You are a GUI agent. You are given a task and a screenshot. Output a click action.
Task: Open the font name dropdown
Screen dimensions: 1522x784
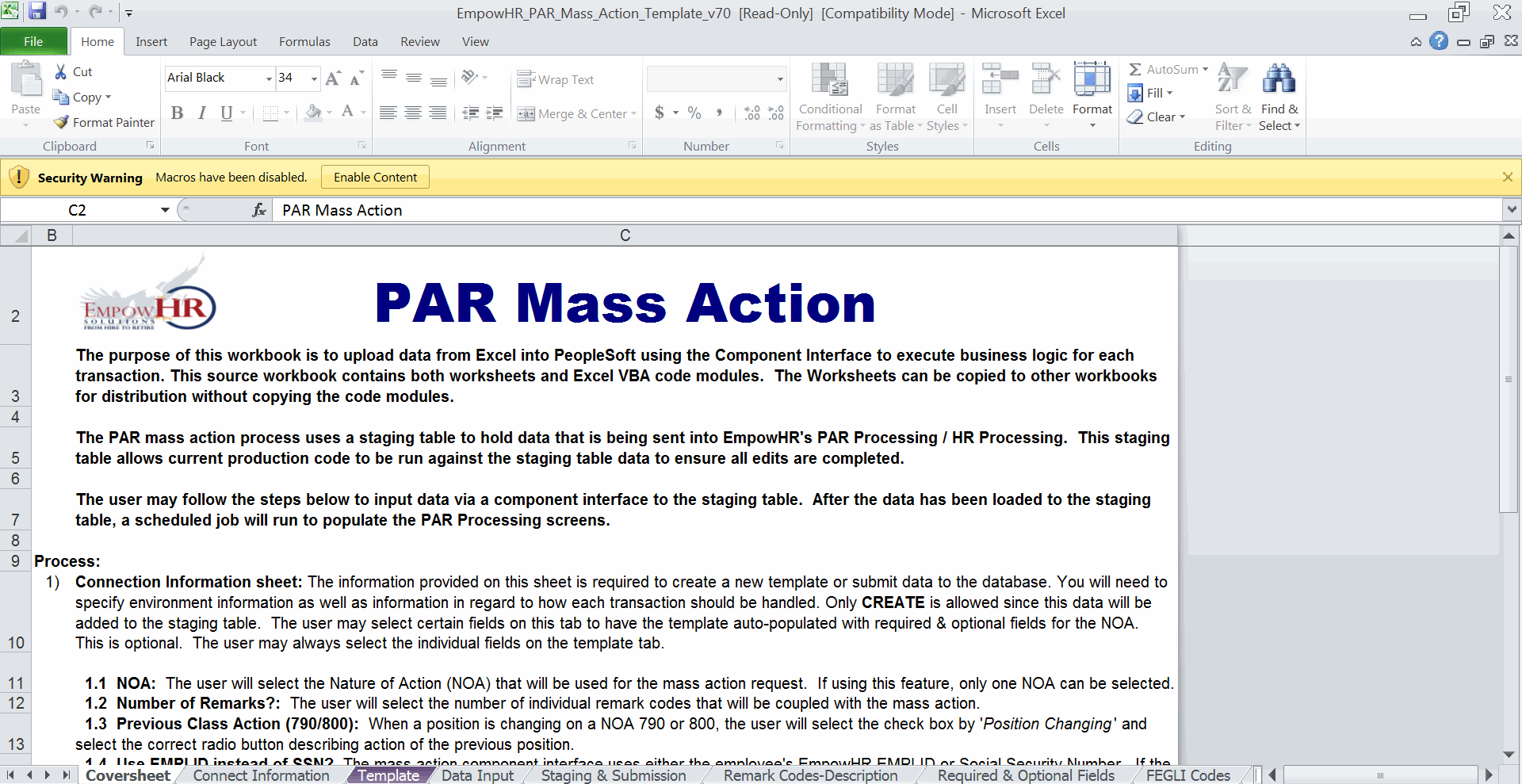[x=269, y=78]
